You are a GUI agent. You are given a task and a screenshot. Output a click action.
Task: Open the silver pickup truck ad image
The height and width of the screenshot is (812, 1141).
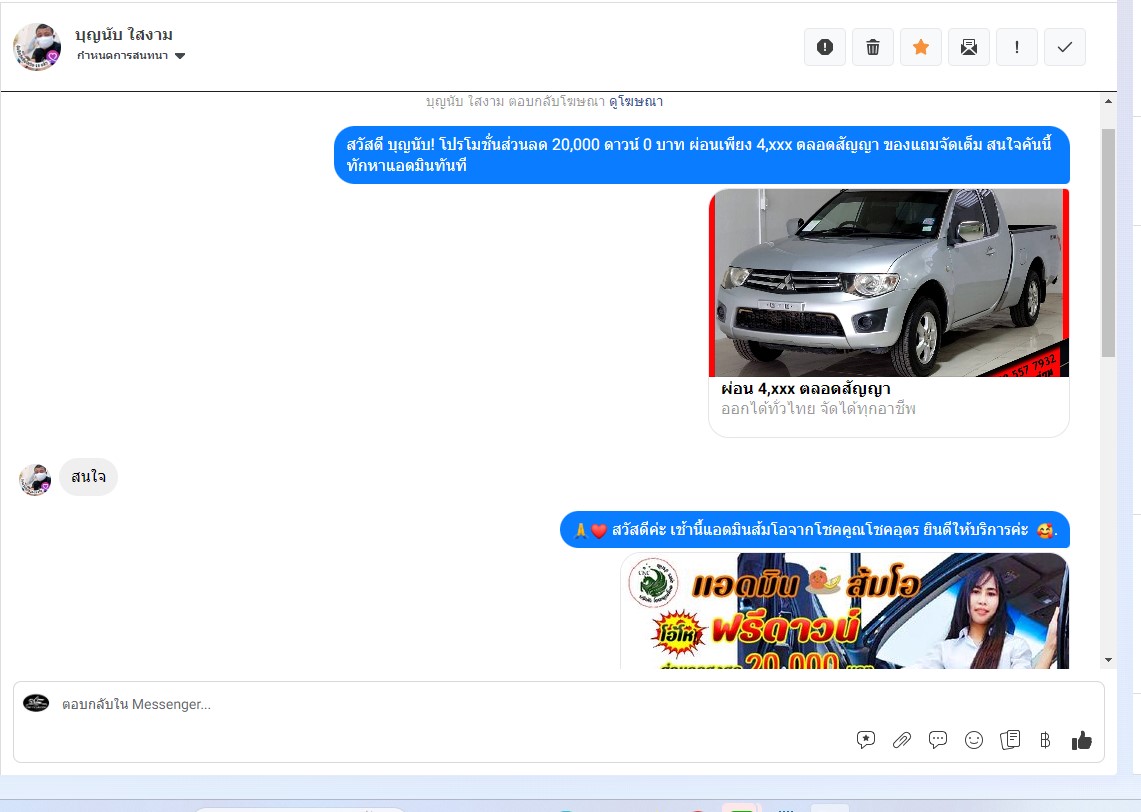tap(889, 283)
